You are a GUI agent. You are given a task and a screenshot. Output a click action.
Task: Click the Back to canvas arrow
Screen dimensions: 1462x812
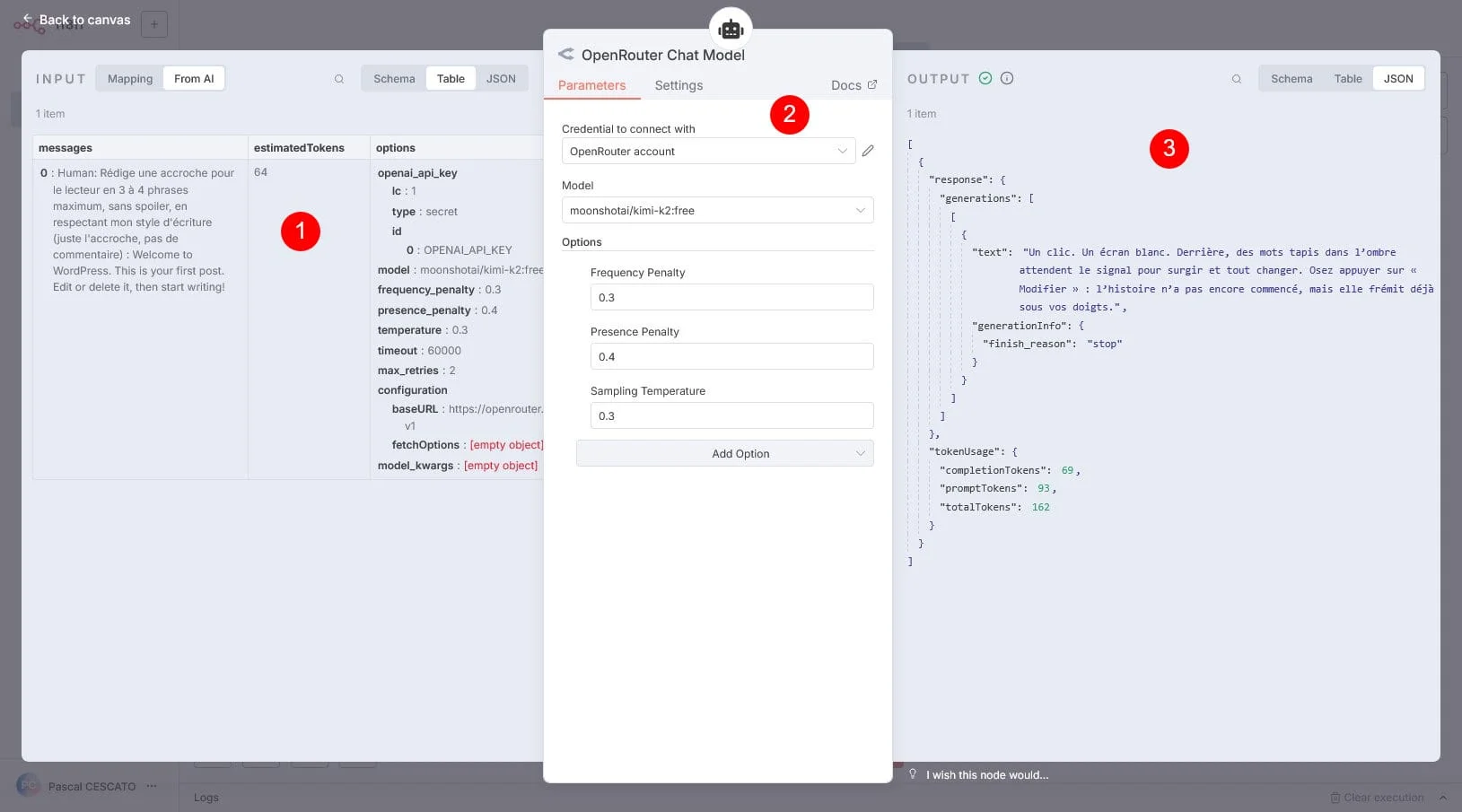click(28, 19)
